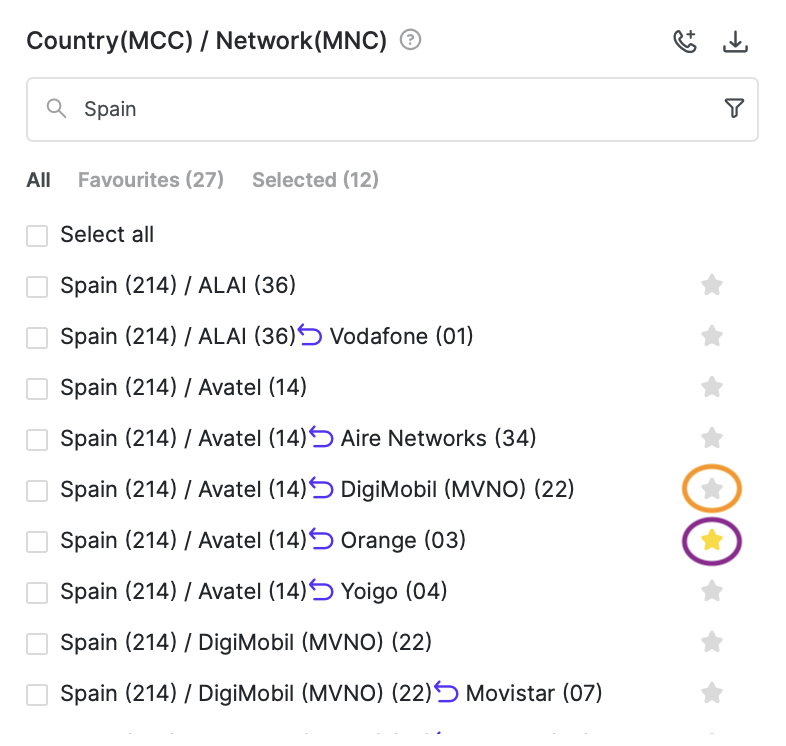Star the Avatel DigiMobil (MVNO) (22) entry
The width and height of the screenshot is (786, 746).
point(711,489)
